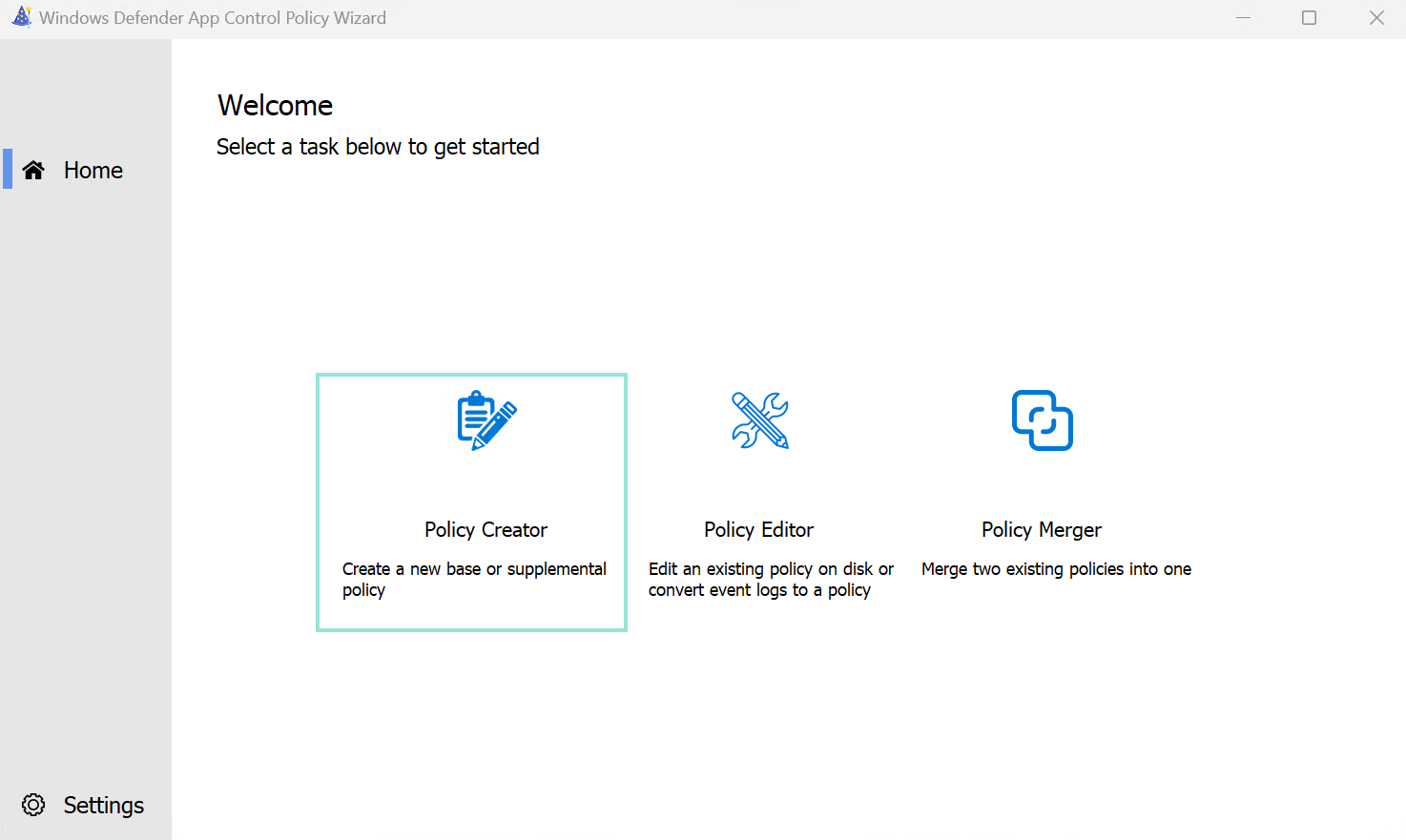
Task: Select the Policy Merger title text
Action: tap(1041, 529)
